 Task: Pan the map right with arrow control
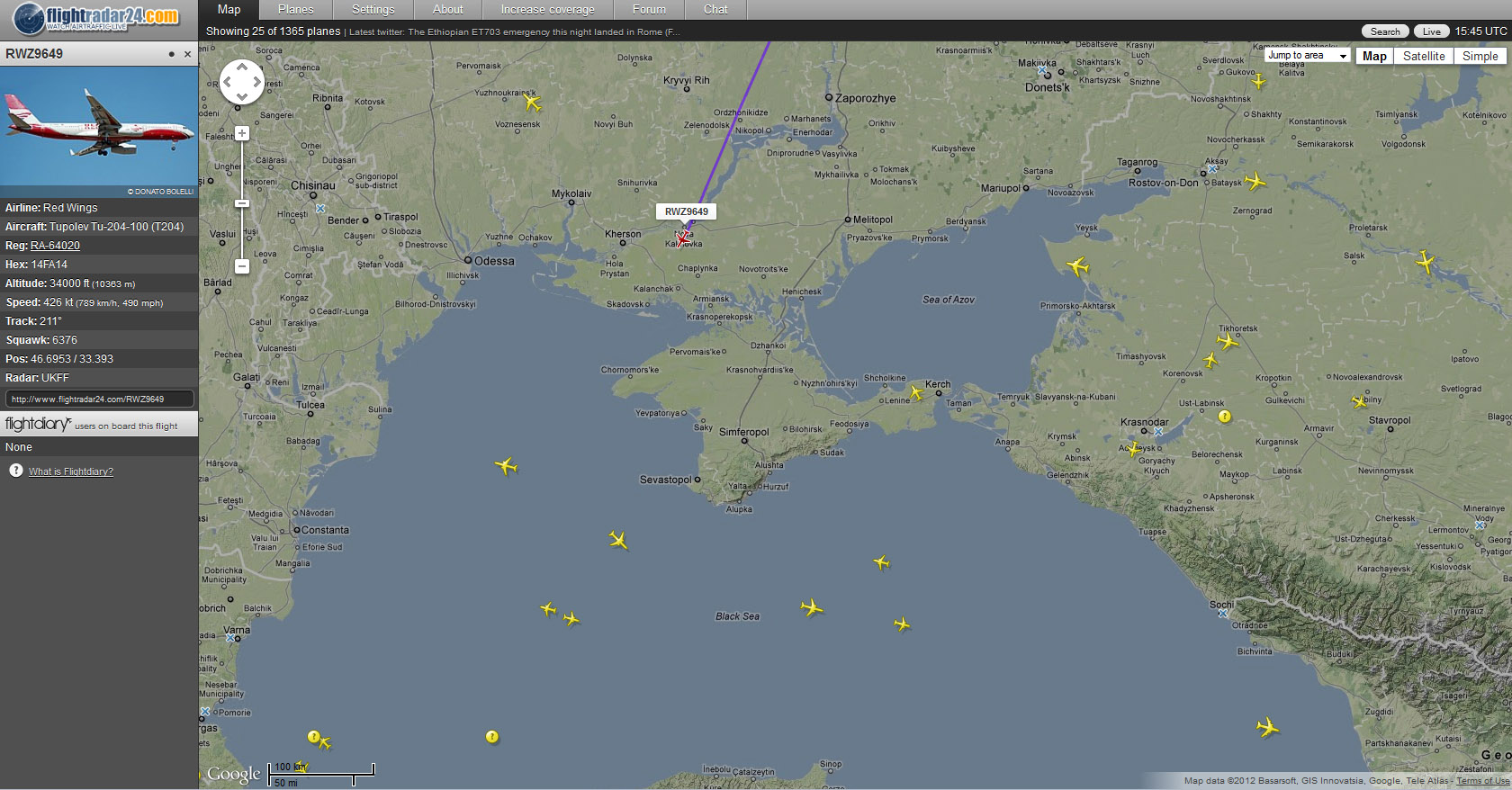point(258,83)
